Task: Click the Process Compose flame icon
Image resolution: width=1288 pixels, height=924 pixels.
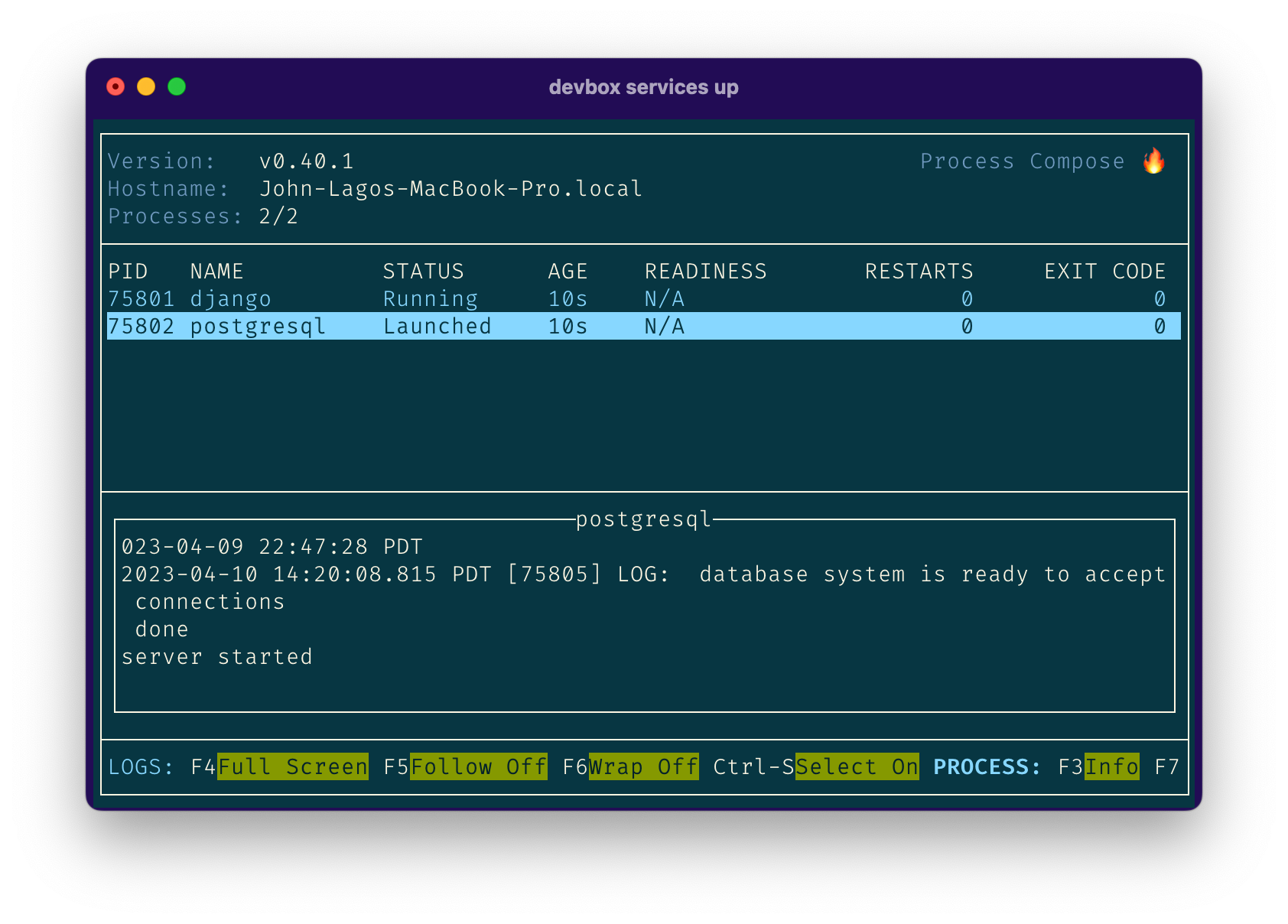Action: 1153,161
